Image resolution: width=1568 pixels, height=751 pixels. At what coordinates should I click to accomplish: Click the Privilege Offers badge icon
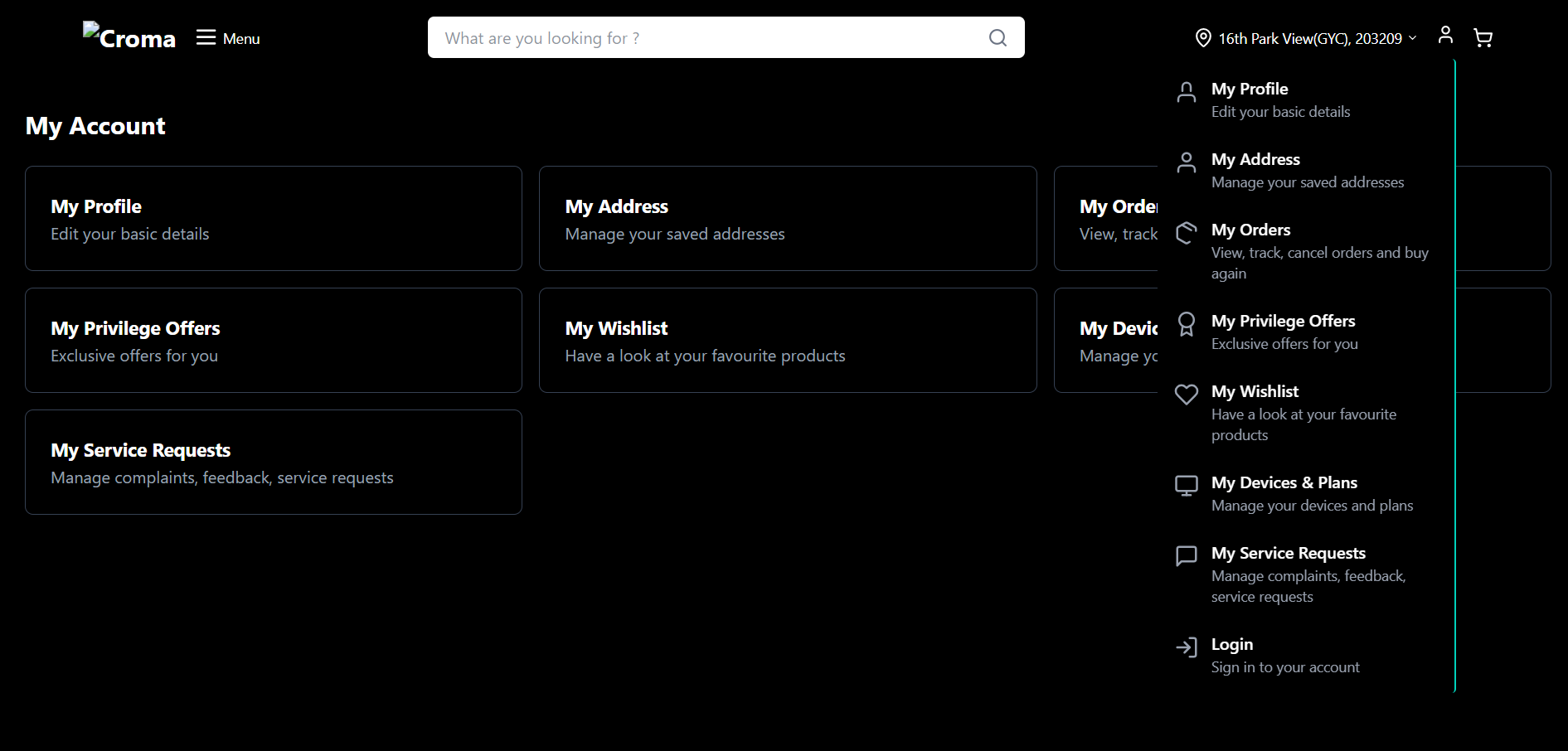(1187, 324)
